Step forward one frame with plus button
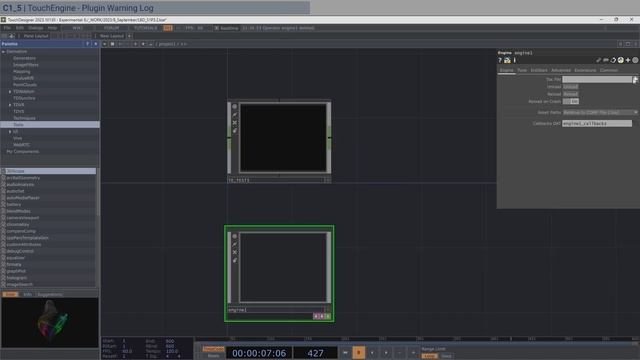This screenshot has width=640, height=360. coord(413,353)
